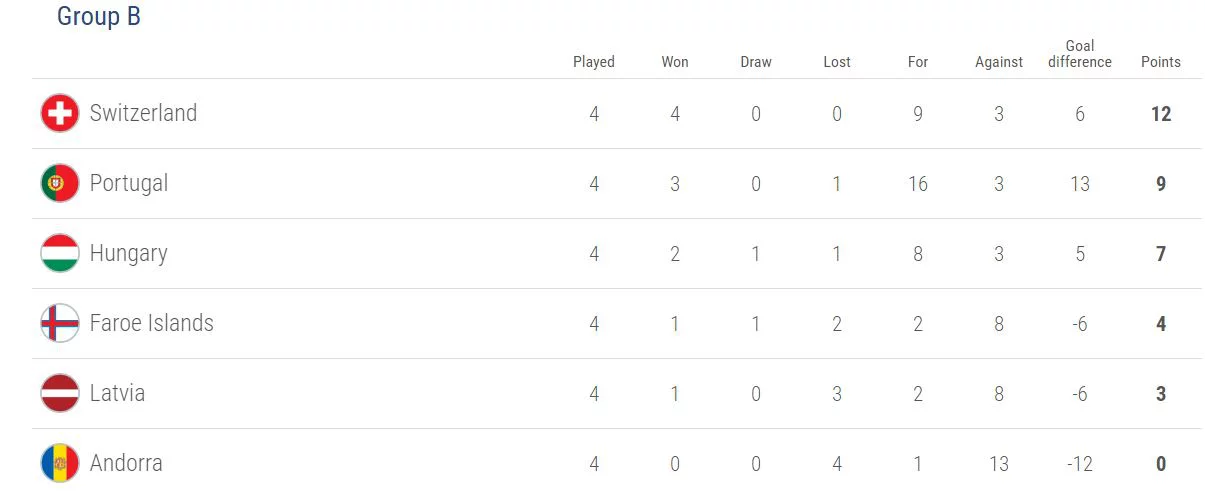Open the Switzerland team link
Screen dimensions: 1205x491
(x=143, y=113)
